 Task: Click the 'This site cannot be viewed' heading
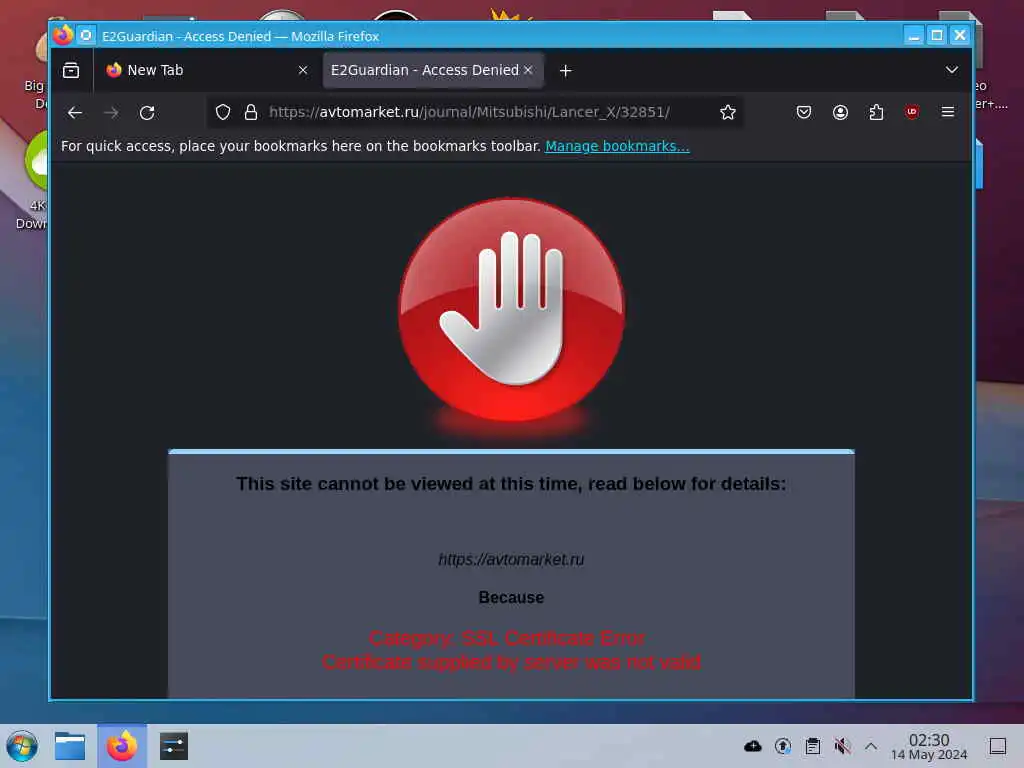511,484
